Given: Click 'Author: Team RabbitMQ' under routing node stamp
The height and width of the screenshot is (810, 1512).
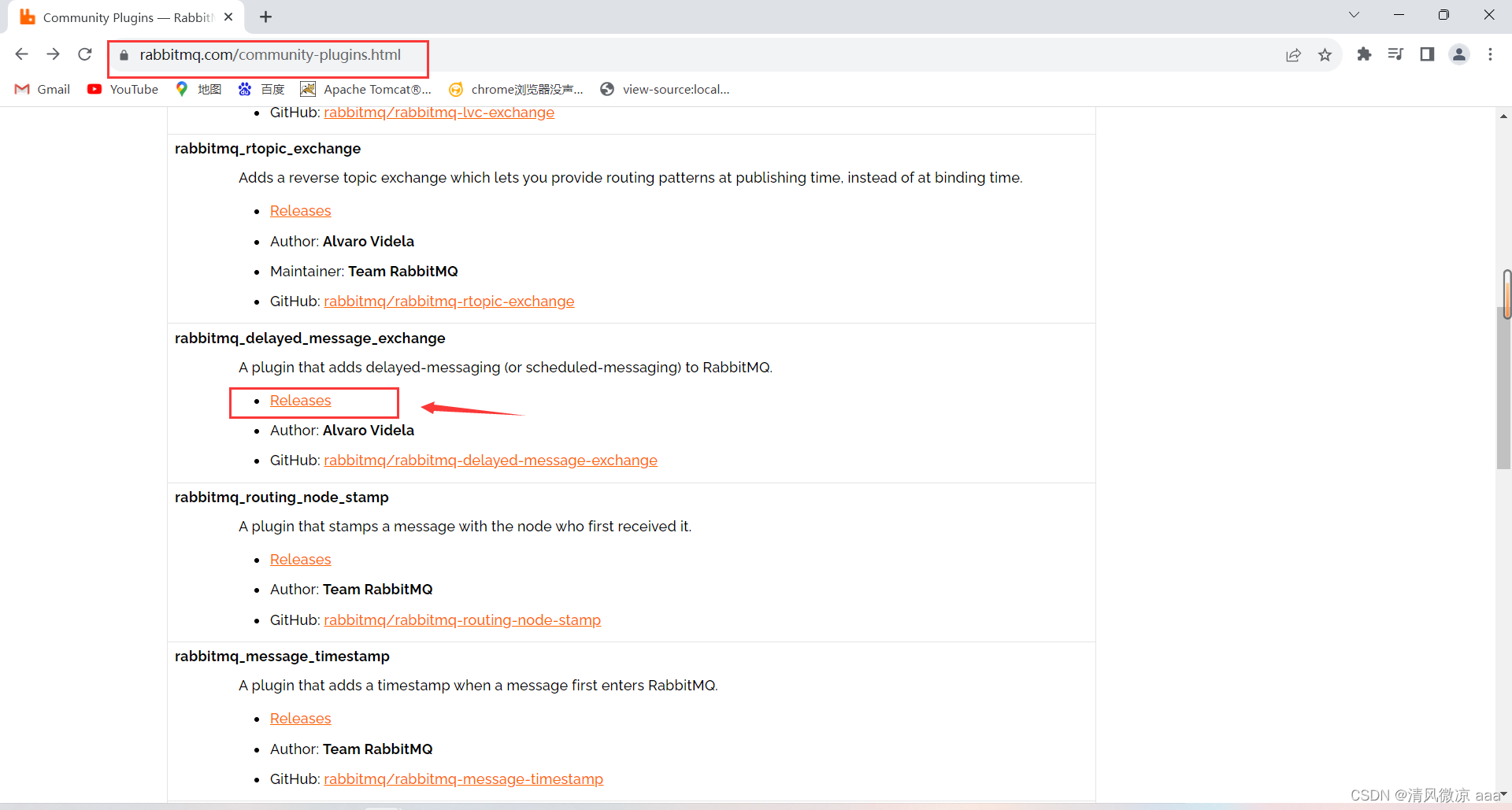Looking at the screenshot, I should [351, 590].
